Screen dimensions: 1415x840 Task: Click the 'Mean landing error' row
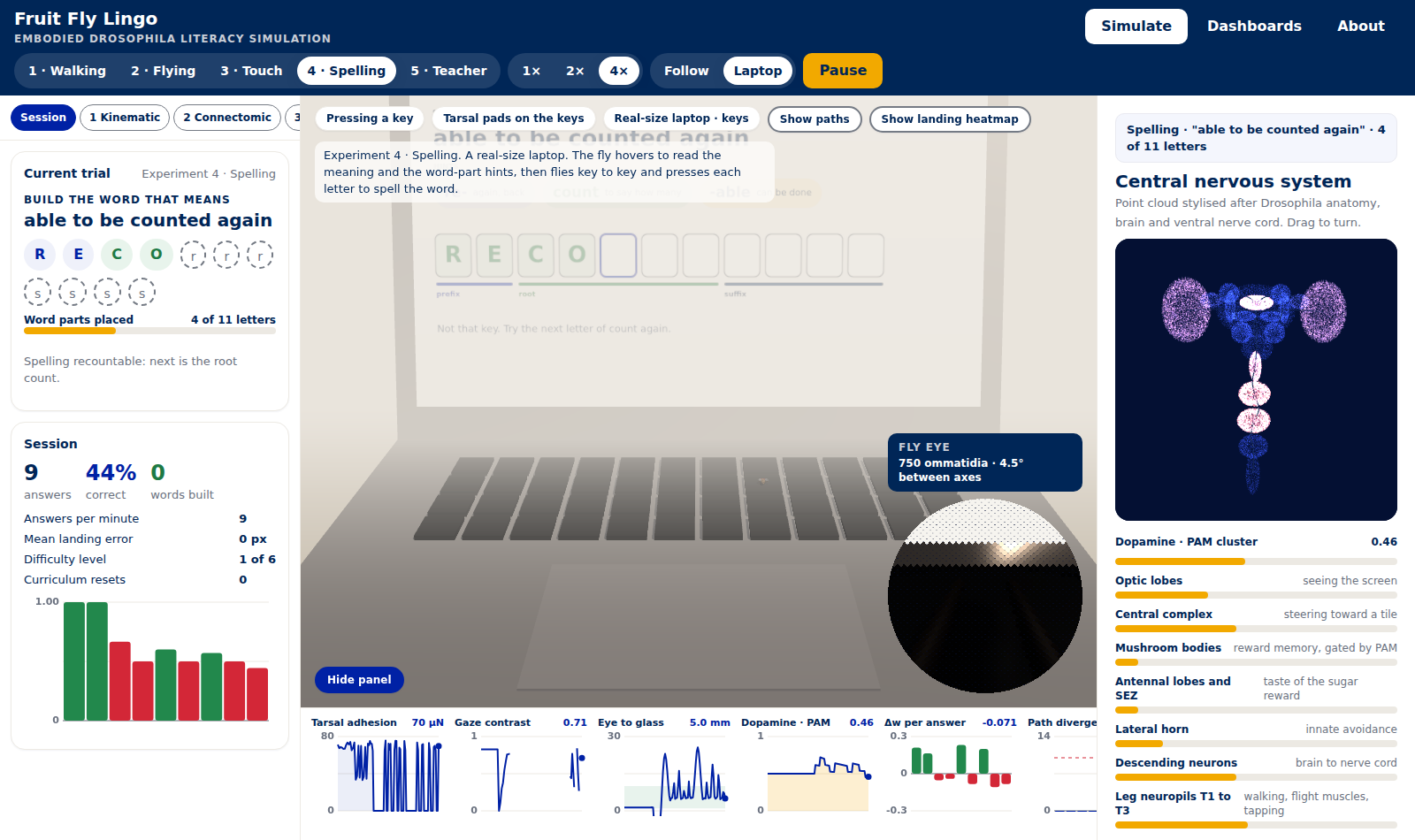[x=149, y=539]
